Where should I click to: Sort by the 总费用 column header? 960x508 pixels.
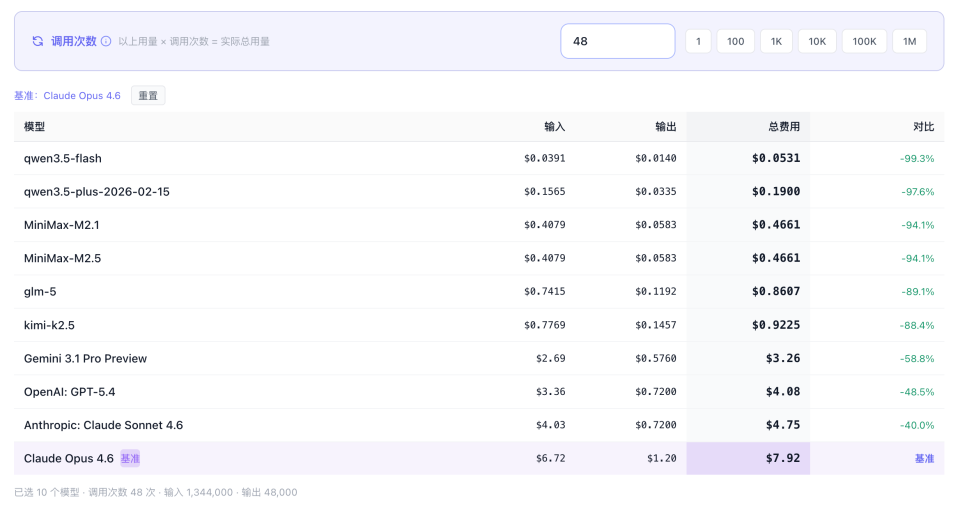783,127
